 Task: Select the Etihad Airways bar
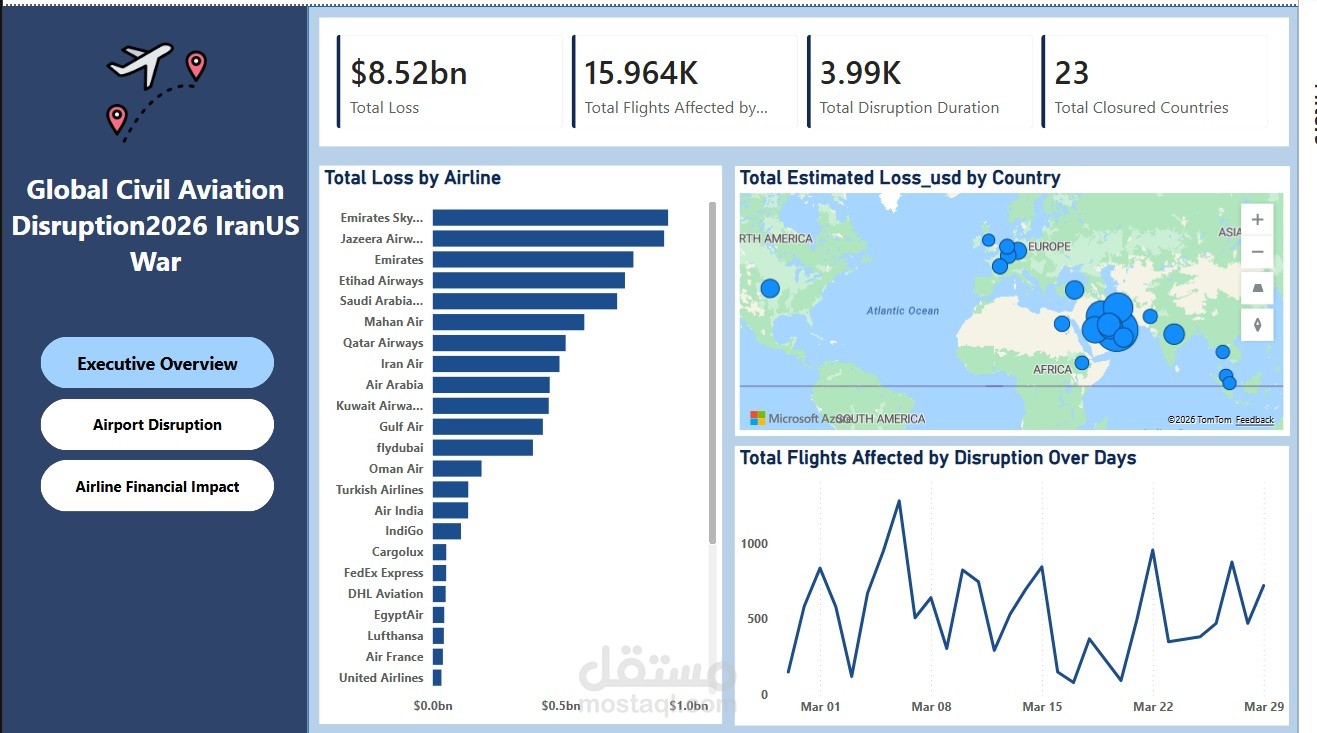(x=529, y=280)
